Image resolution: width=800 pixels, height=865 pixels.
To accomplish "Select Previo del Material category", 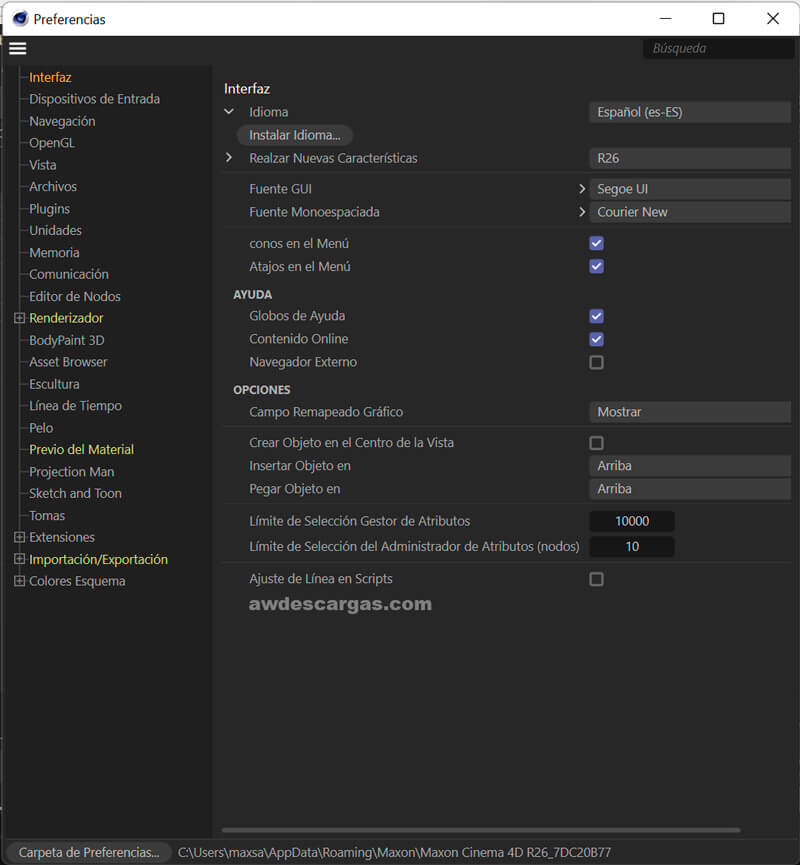I will point(82,450).
